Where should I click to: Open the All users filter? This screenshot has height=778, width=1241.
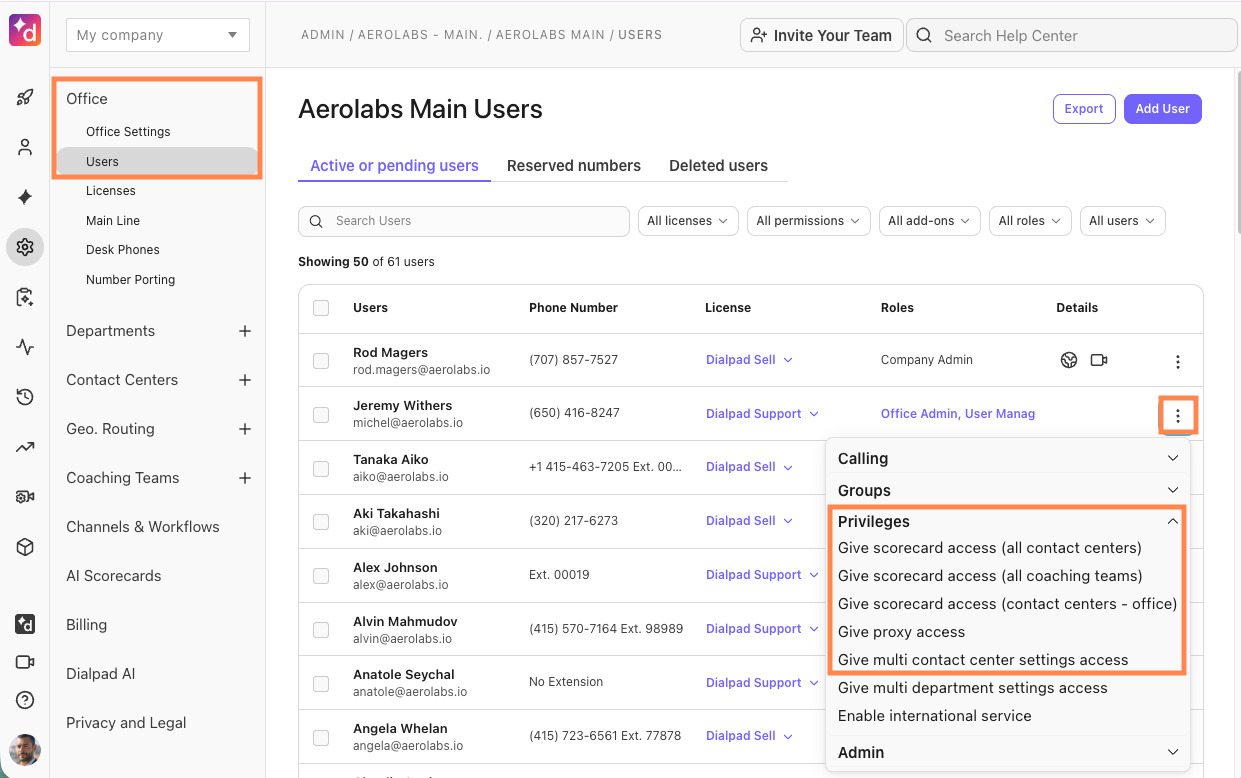tap(1122, 221)
